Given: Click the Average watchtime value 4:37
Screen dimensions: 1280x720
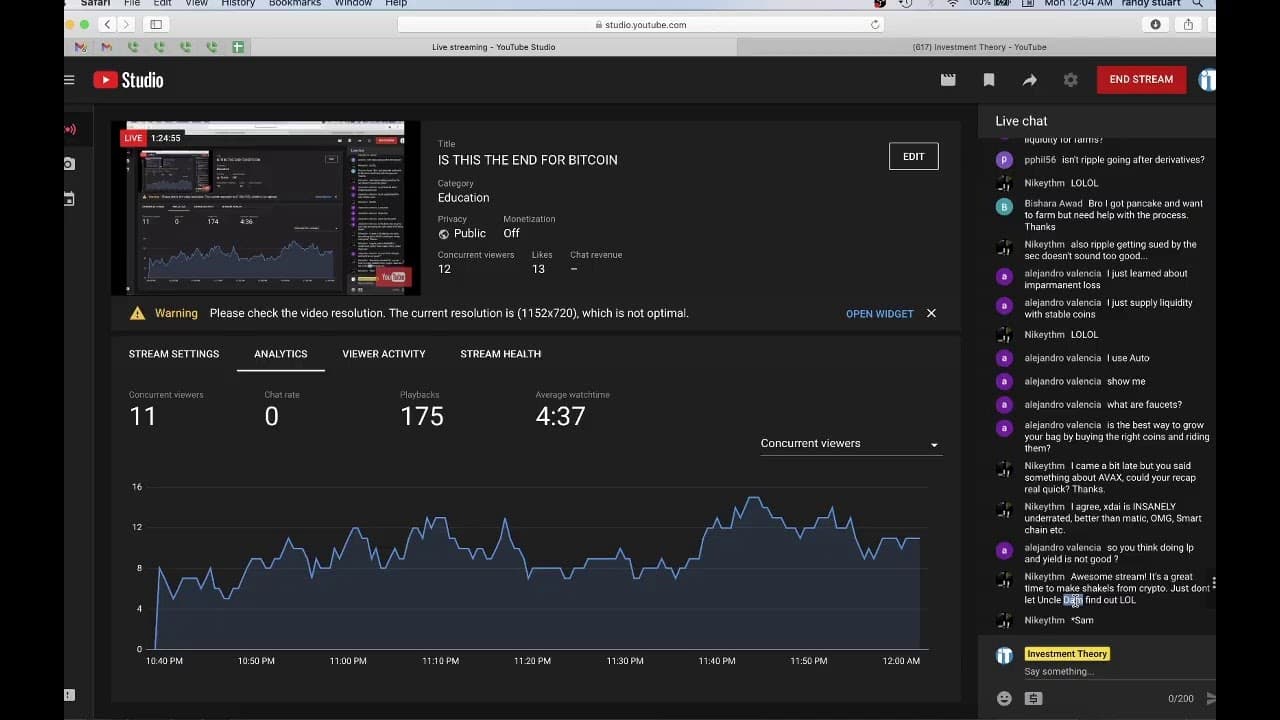Looking at the screenshot, I should (560, 417).
